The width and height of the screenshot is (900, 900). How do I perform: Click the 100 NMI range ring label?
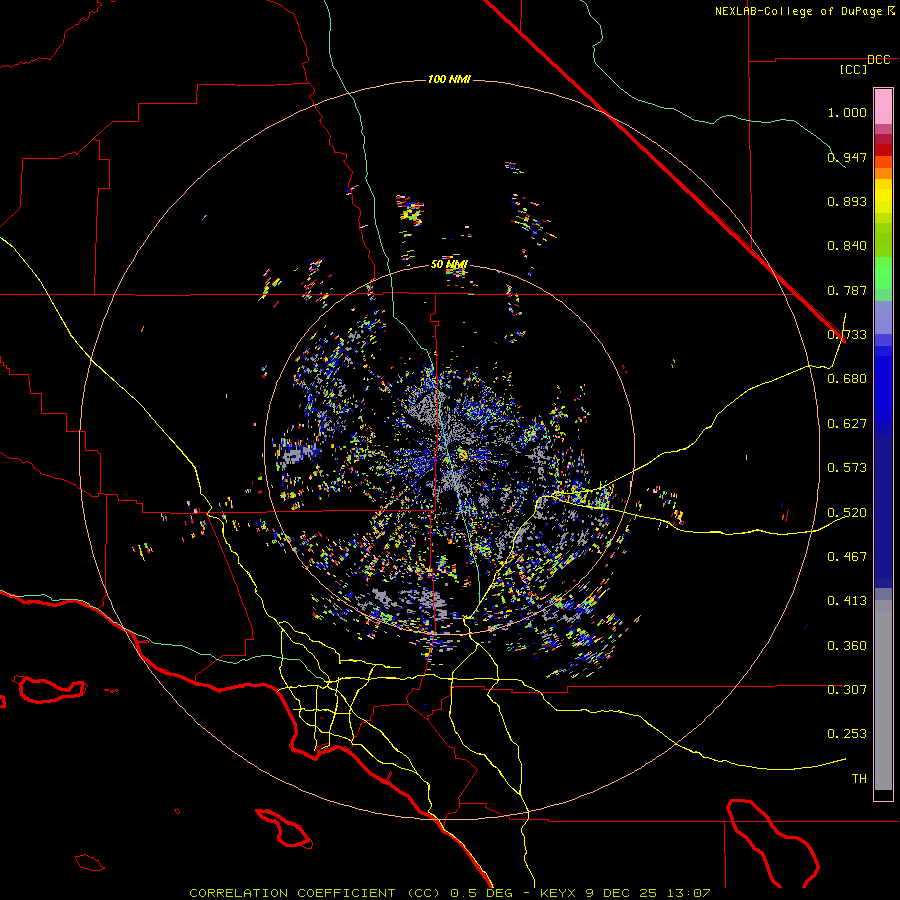point(449,79)
